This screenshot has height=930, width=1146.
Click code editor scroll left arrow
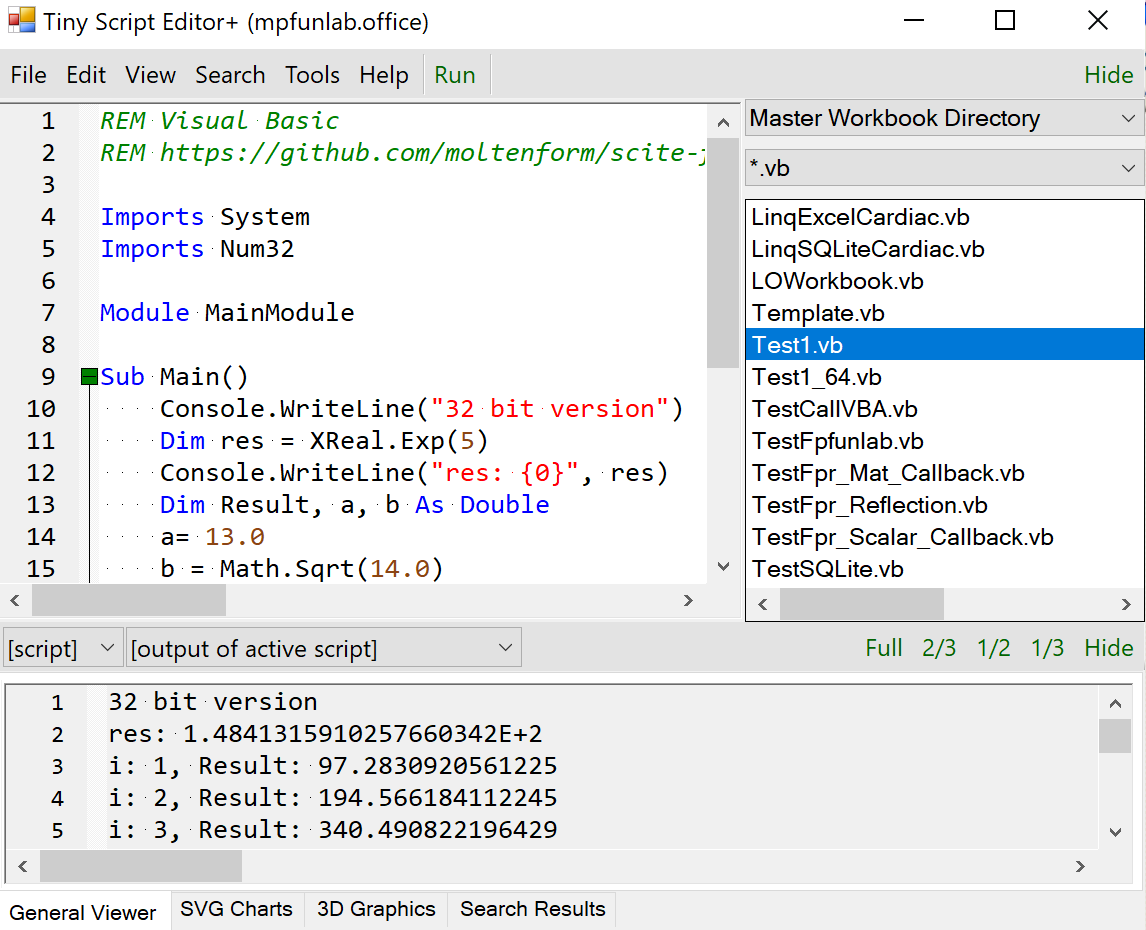point(15,600)
